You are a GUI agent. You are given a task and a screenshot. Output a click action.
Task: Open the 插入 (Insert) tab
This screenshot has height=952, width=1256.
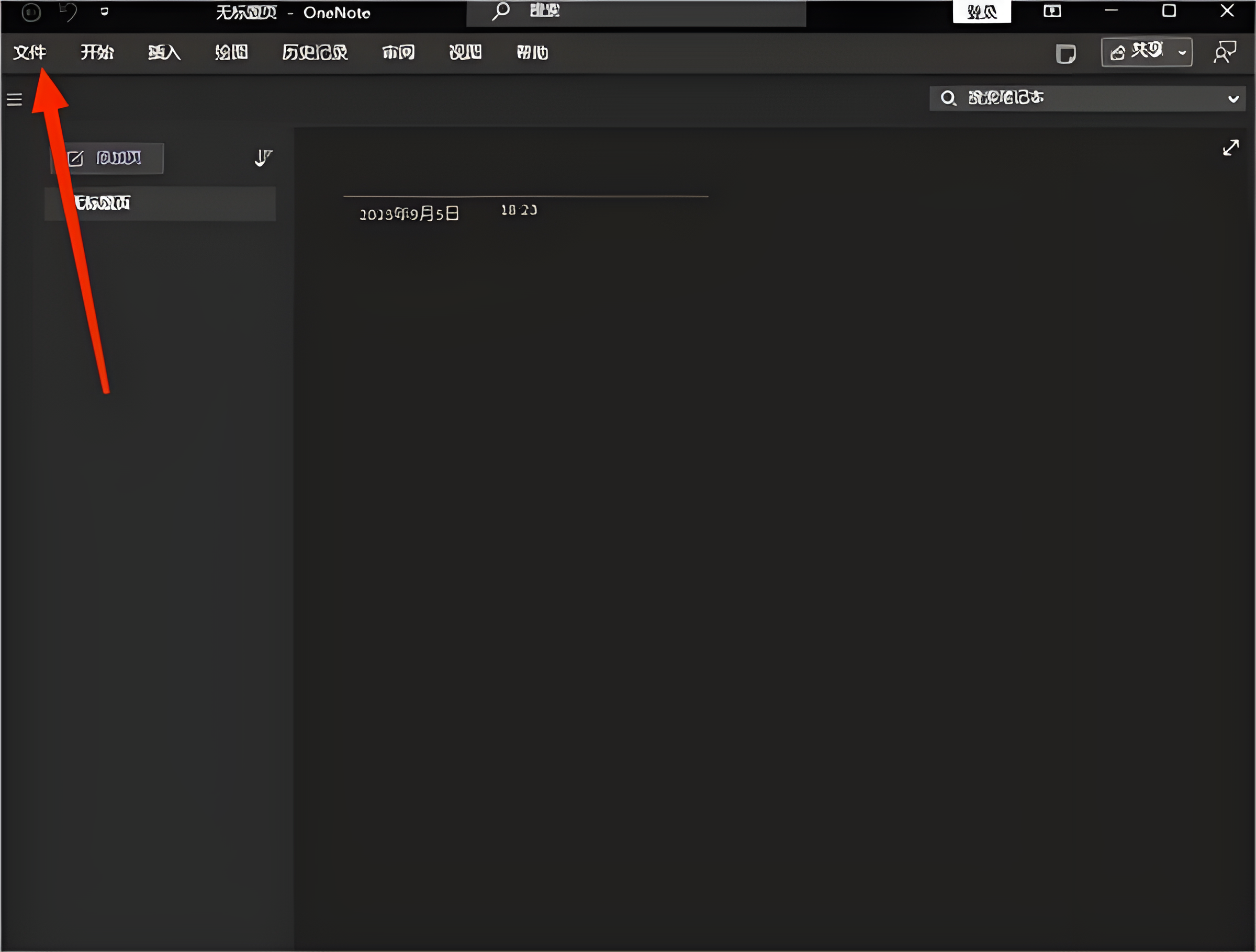point(164,53)
